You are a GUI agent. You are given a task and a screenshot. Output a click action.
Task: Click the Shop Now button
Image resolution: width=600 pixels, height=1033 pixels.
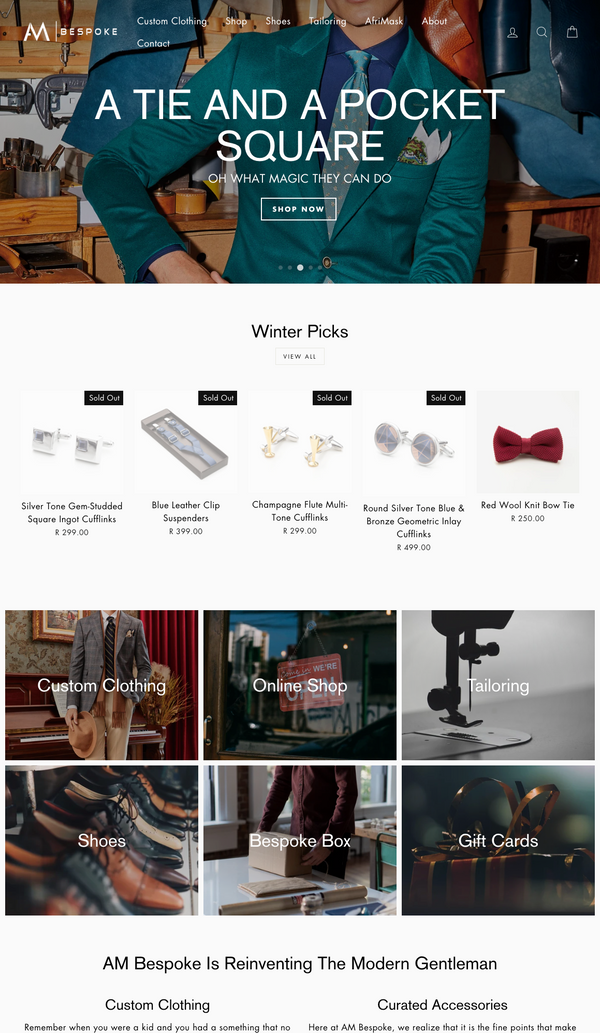(298, 209)
